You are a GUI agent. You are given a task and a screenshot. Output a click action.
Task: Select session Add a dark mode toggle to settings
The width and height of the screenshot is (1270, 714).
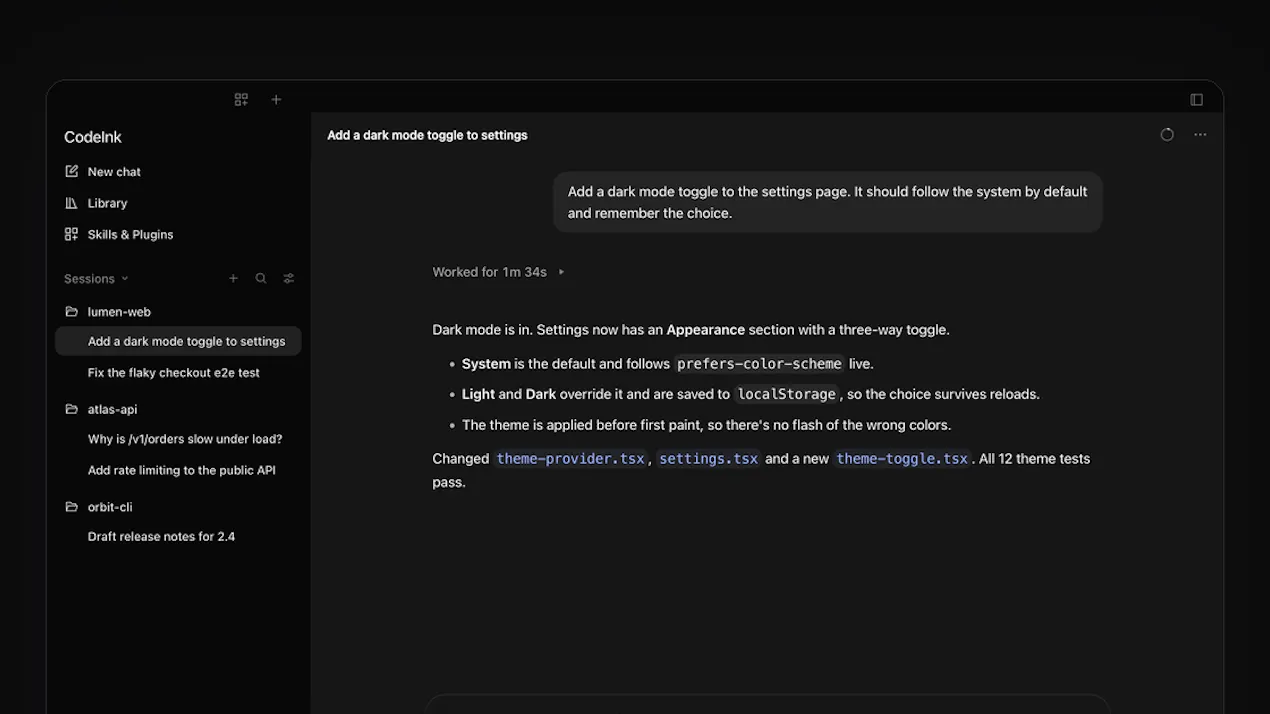(178, 341)
